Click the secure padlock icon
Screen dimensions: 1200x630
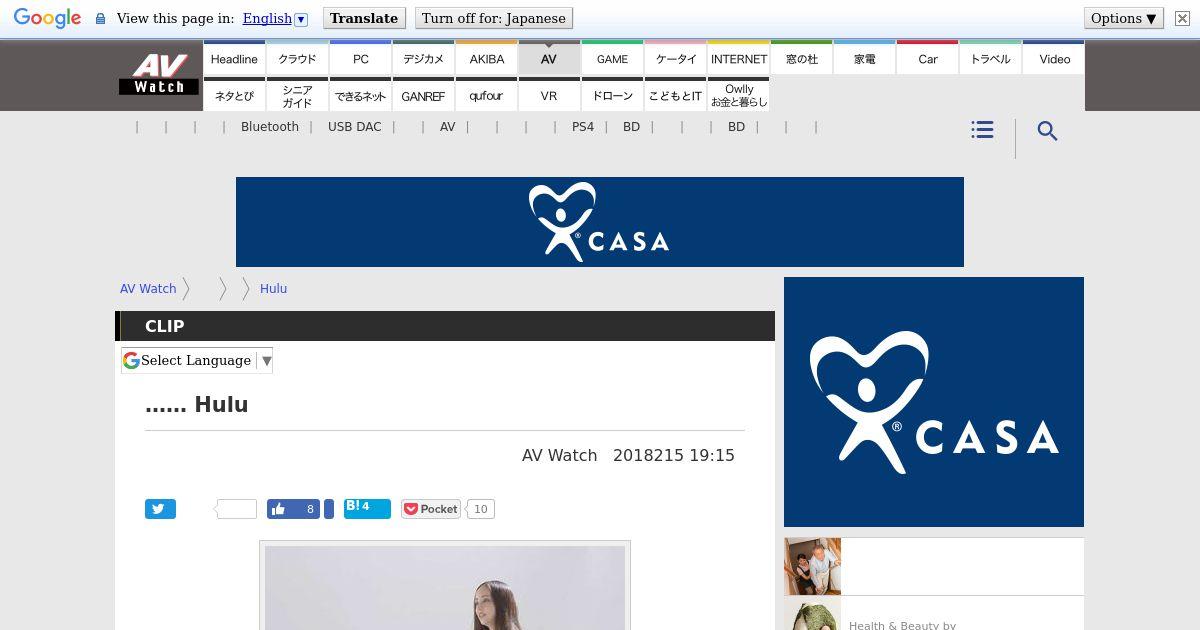click(100, 19)
